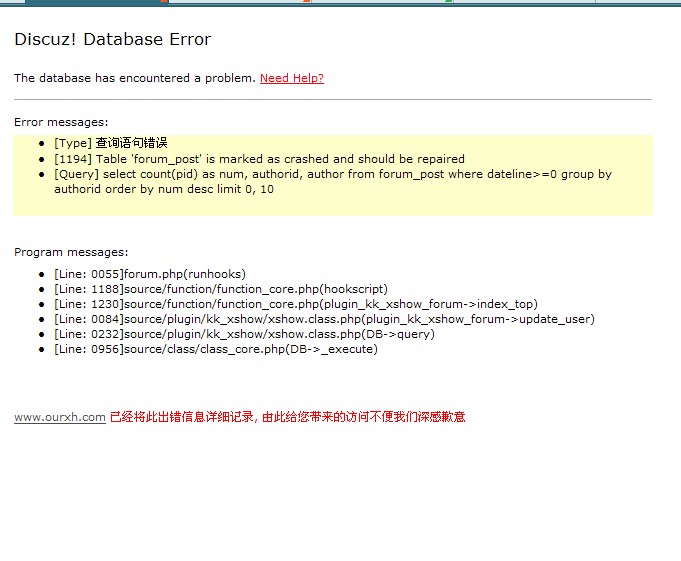The height and width of the screenshot is (561, 681).
Task: Click the '[Line: 0956]' class_core.php entry
Action: click(x=216, y=349)
